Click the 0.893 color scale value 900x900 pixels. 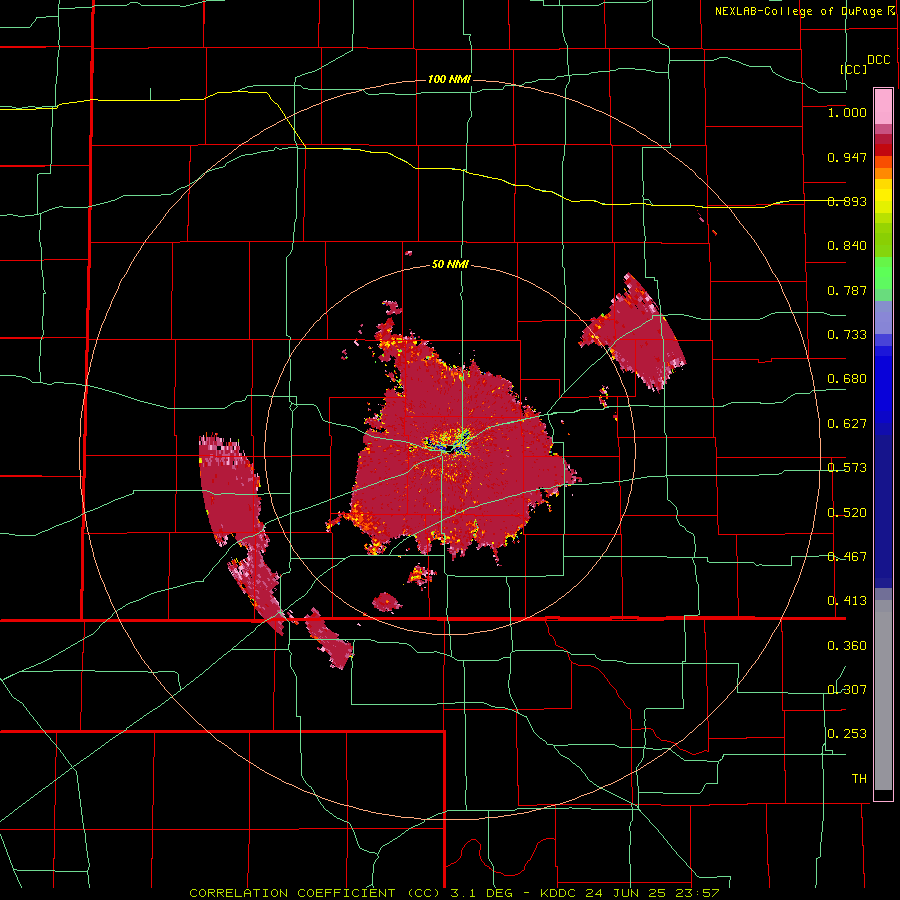coord(847,201)
